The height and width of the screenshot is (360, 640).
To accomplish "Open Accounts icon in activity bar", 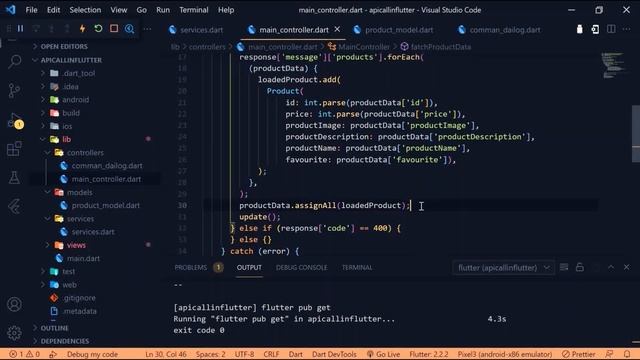I will 15,304.
